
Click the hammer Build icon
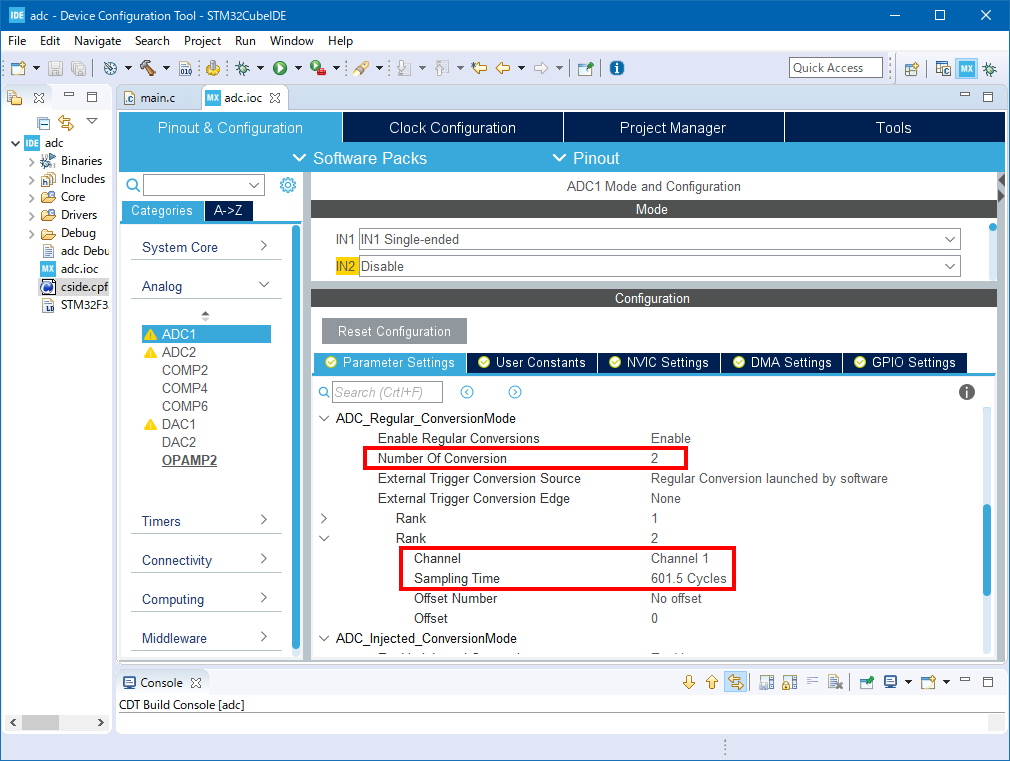click(x=148, y=68)
